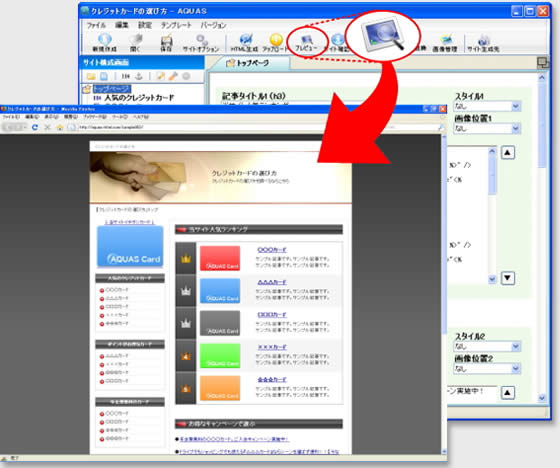Click the orange AQUAS Card thumbnail
This screenshot has height=468, width=560.
(220, 388)
